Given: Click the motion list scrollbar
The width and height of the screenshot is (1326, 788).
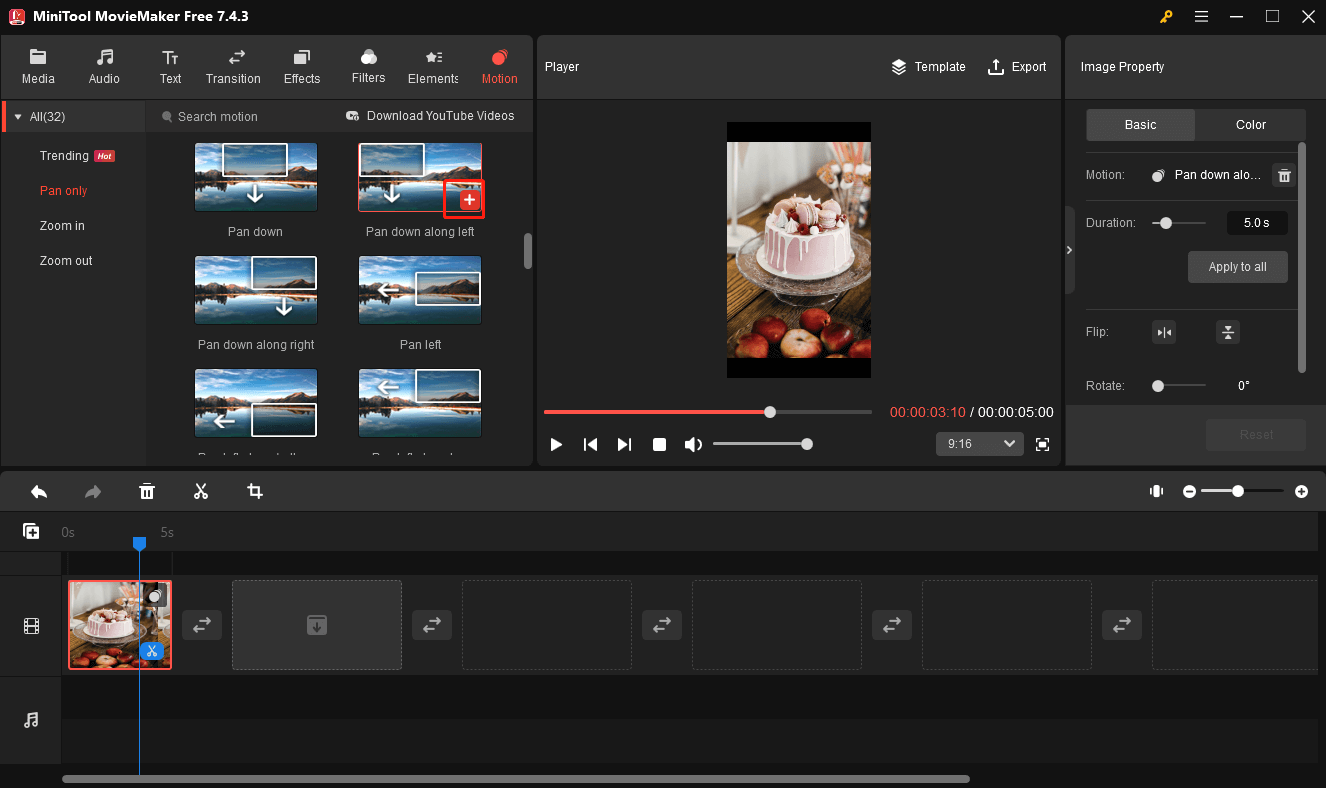Looking at the screenshot, I should (x=528, y=251).
